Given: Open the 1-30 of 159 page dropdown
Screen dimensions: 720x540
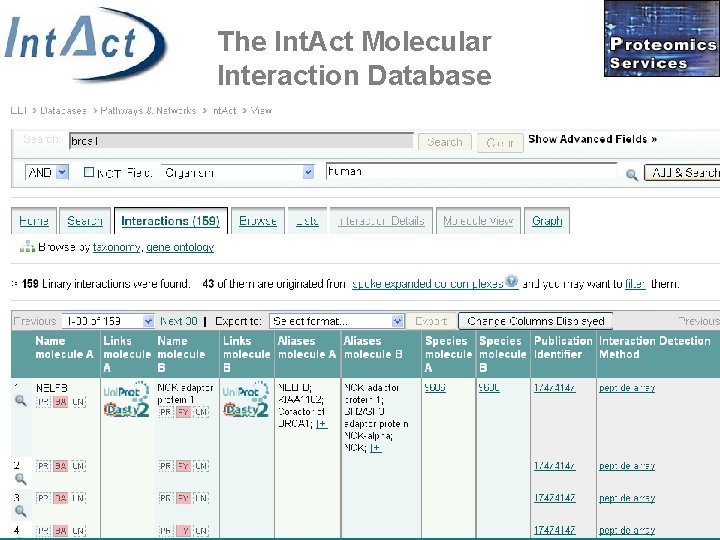Looking at the screenshot, I should [108, 321].
